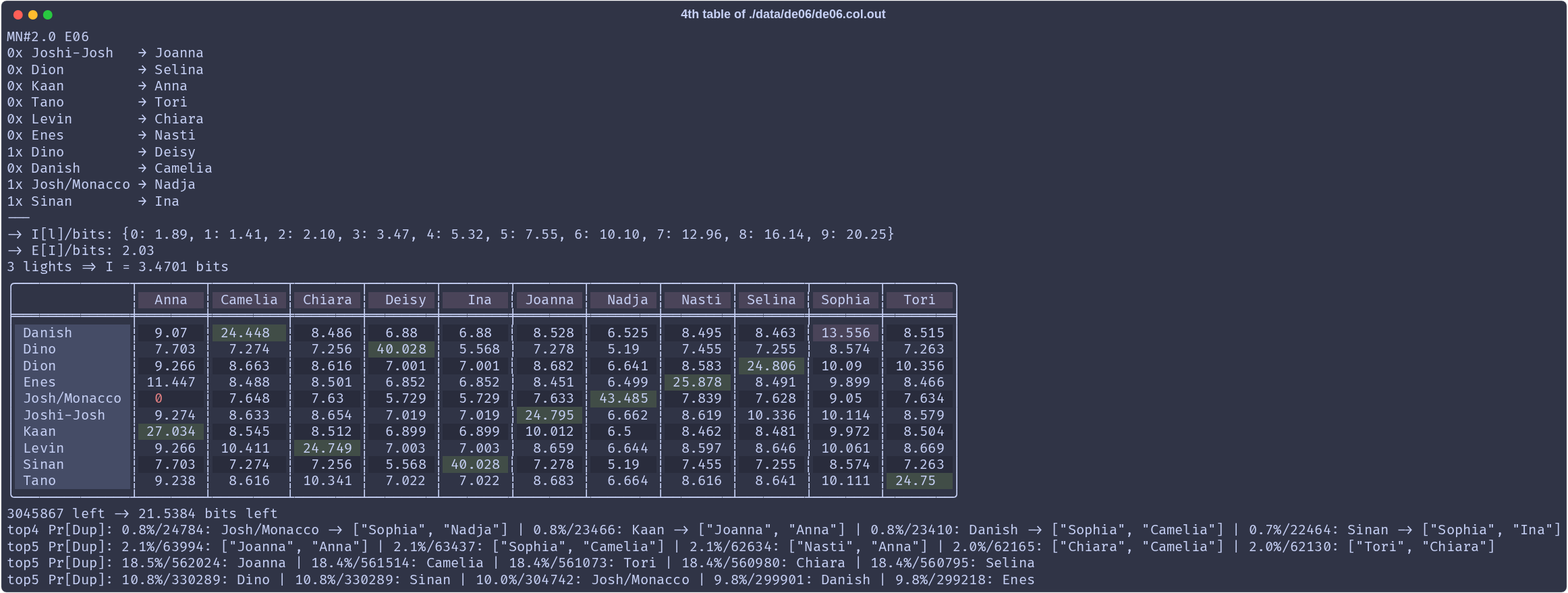Click the yellow minimize window button
This screenshot has width=1568, height=593.
coord(33,15)
